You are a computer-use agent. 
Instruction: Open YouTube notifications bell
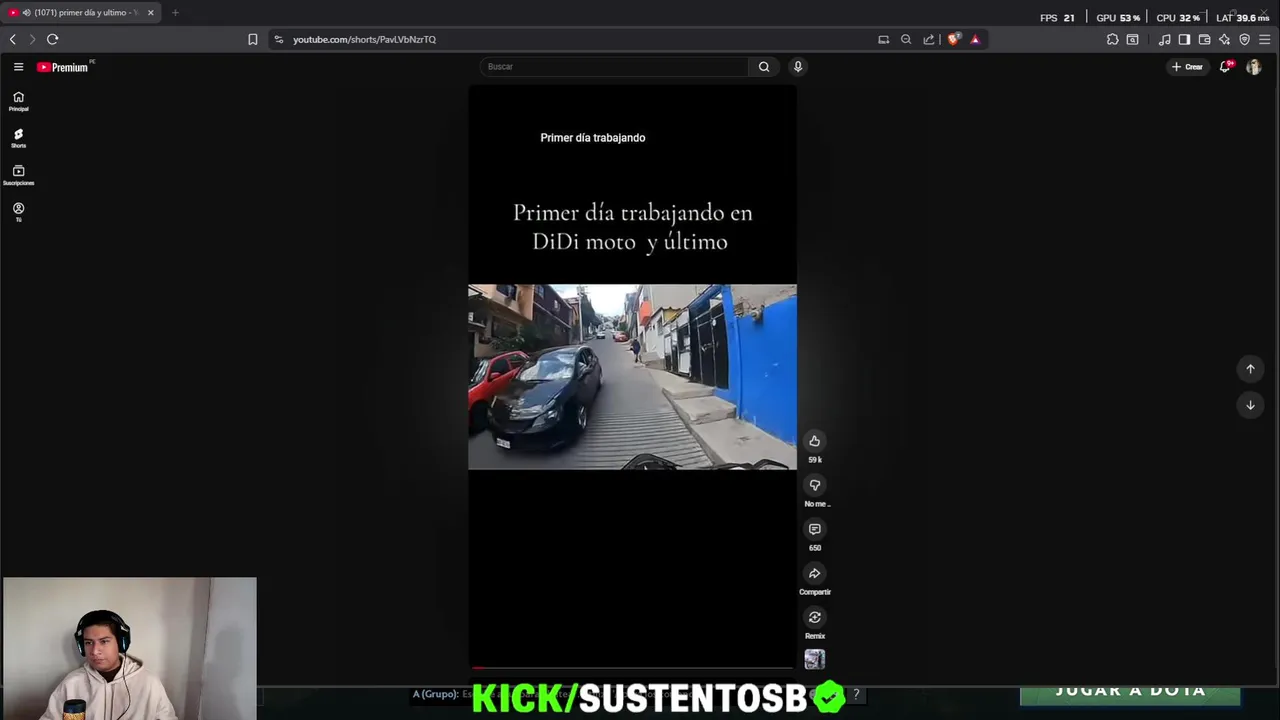point(1225,67)
